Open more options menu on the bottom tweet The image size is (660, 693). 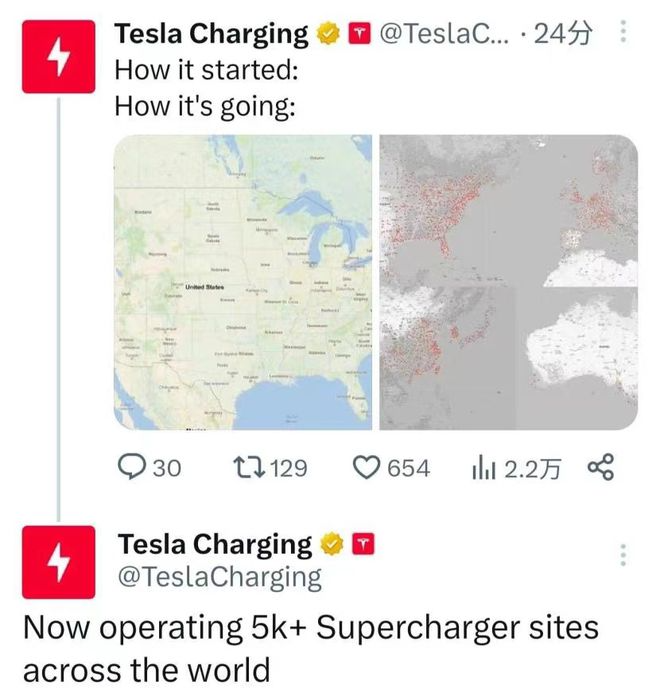(624, 554)
